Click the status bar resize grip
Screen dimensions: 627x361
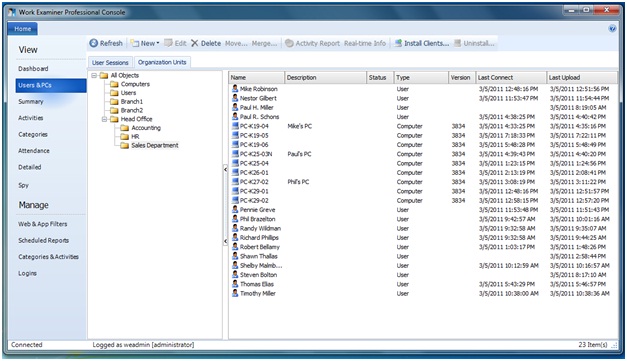point(614,345)
